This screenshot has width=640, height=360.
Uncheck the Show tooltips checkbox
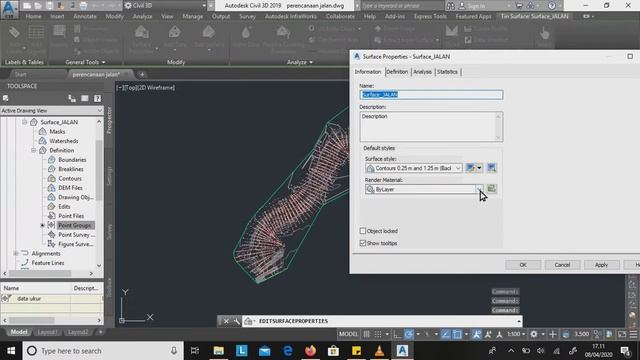(363, 243)
